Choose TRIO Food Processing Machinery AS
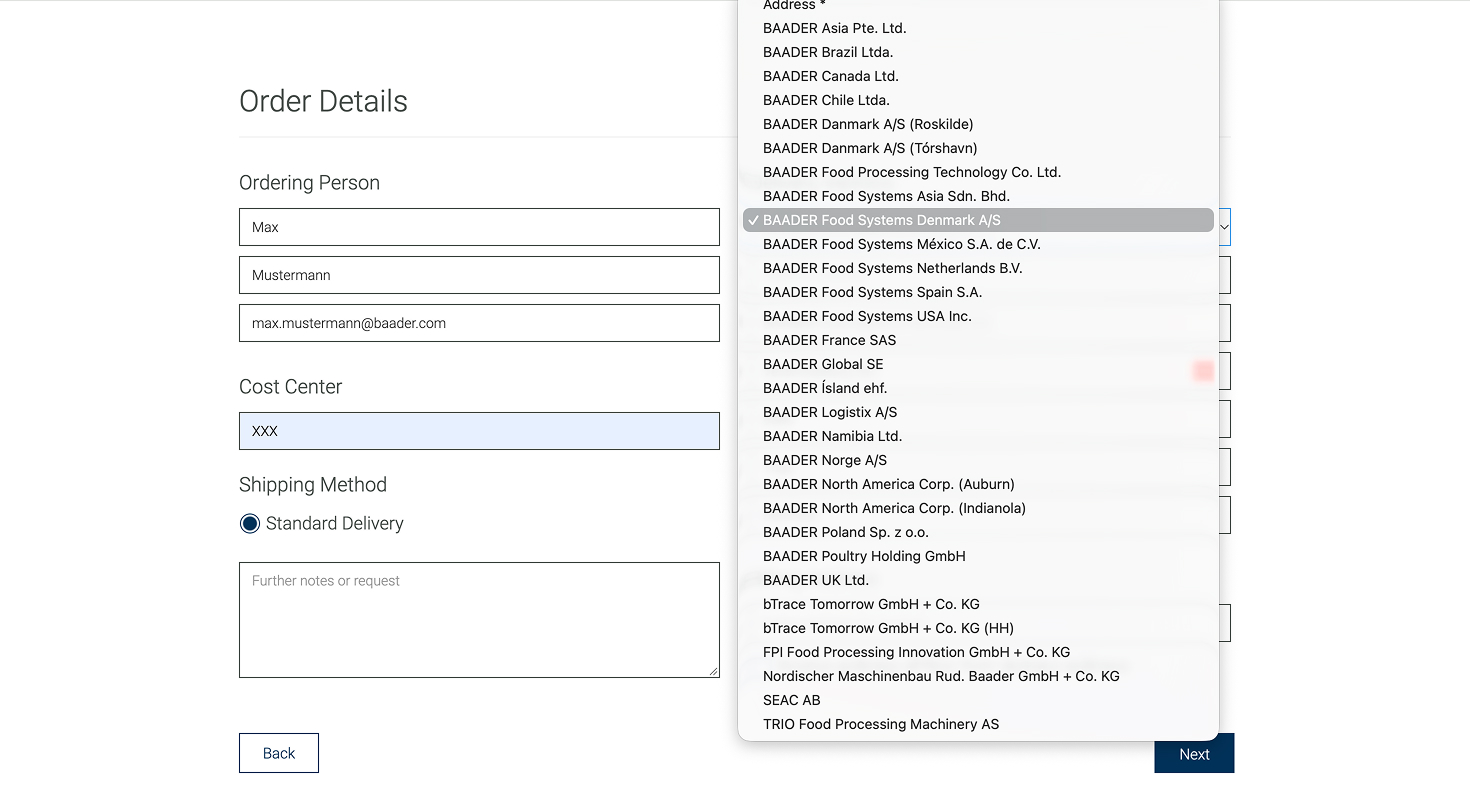The width and height of the screenshot is (1470, 801). (978, 724)
